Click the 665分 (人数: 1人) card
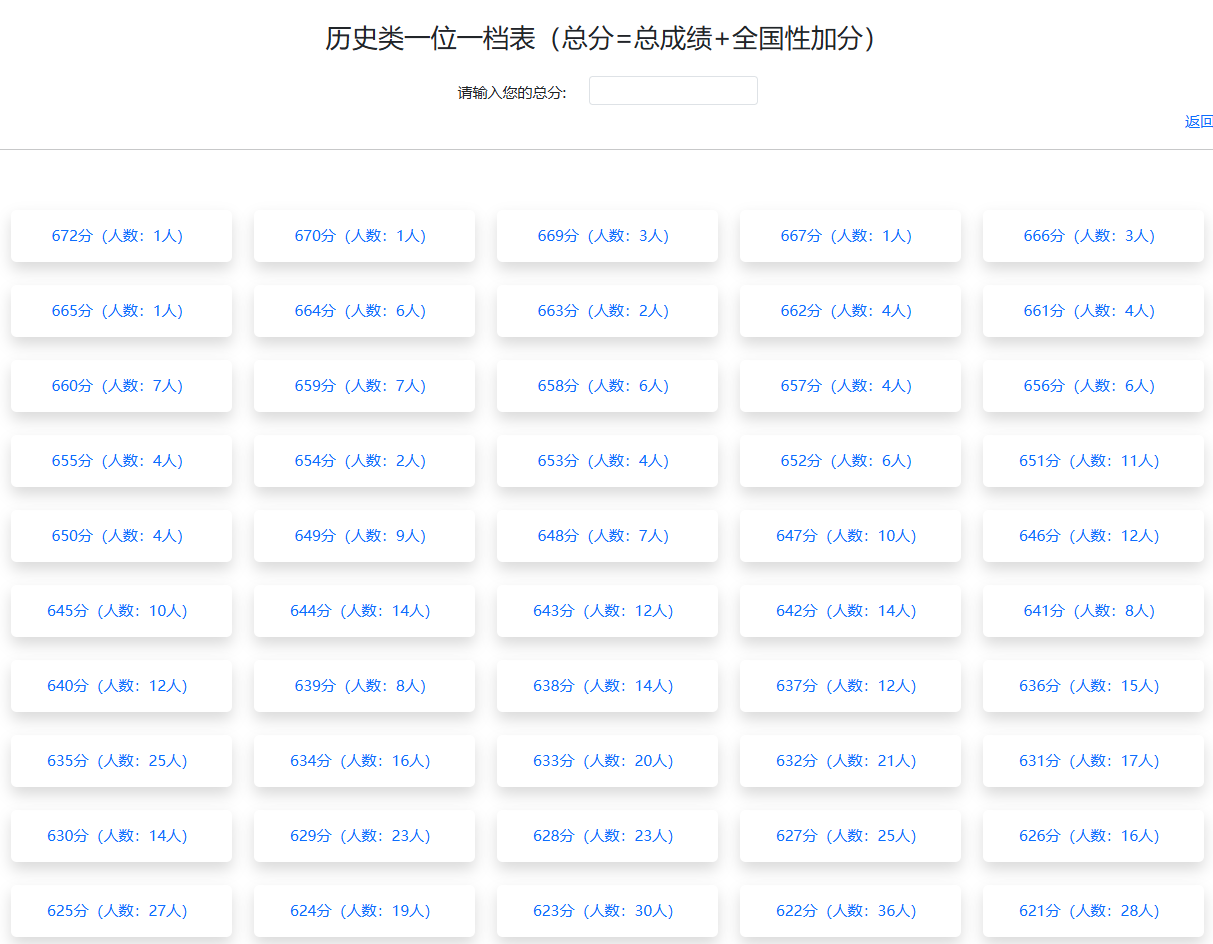This screenshot has width=1213, height=944. 121,311
